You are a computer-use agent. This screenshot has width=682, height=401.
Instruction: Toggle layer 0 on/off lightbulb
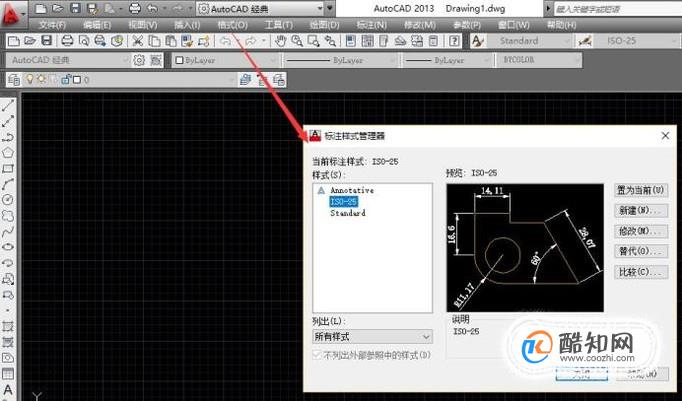click(30, 80)
